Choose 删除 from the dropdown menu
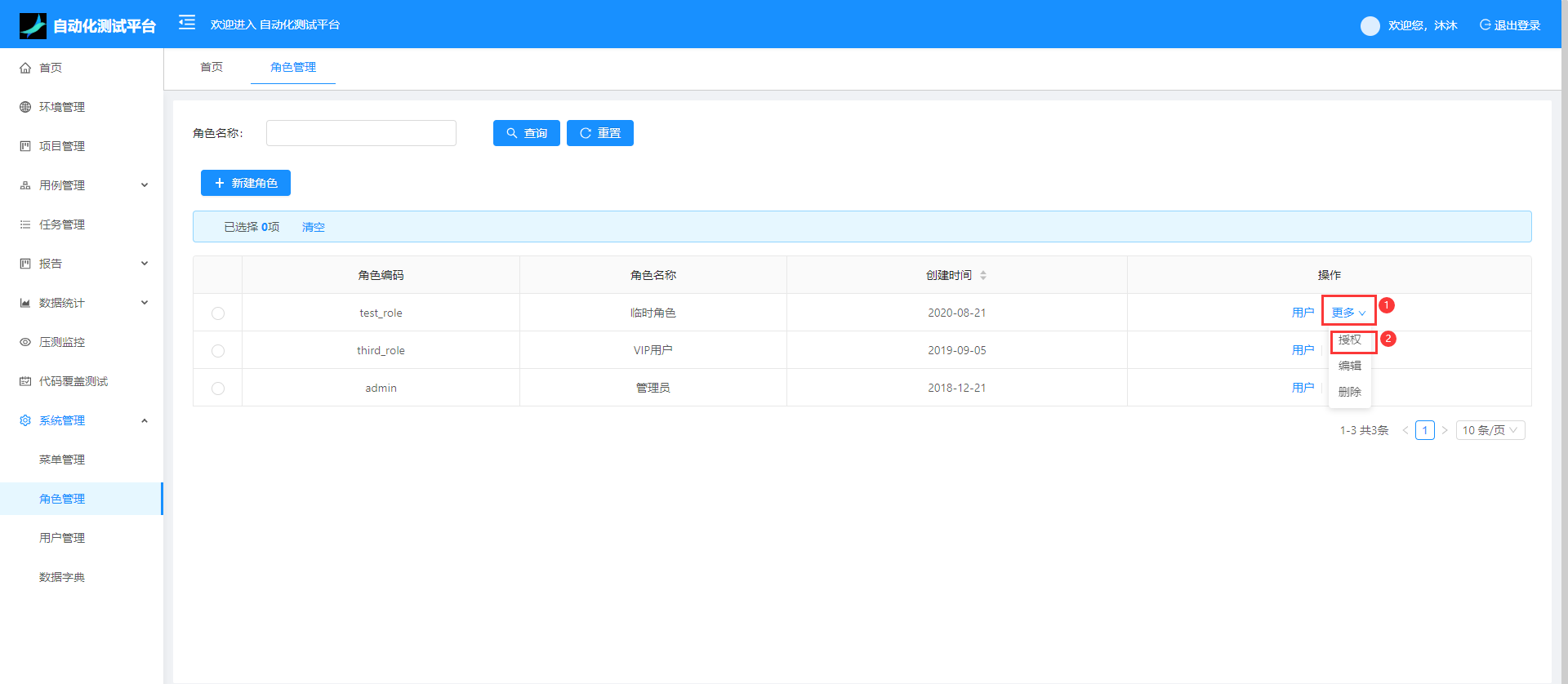This screenshot has height=684, width=1568. point(1350,392)
